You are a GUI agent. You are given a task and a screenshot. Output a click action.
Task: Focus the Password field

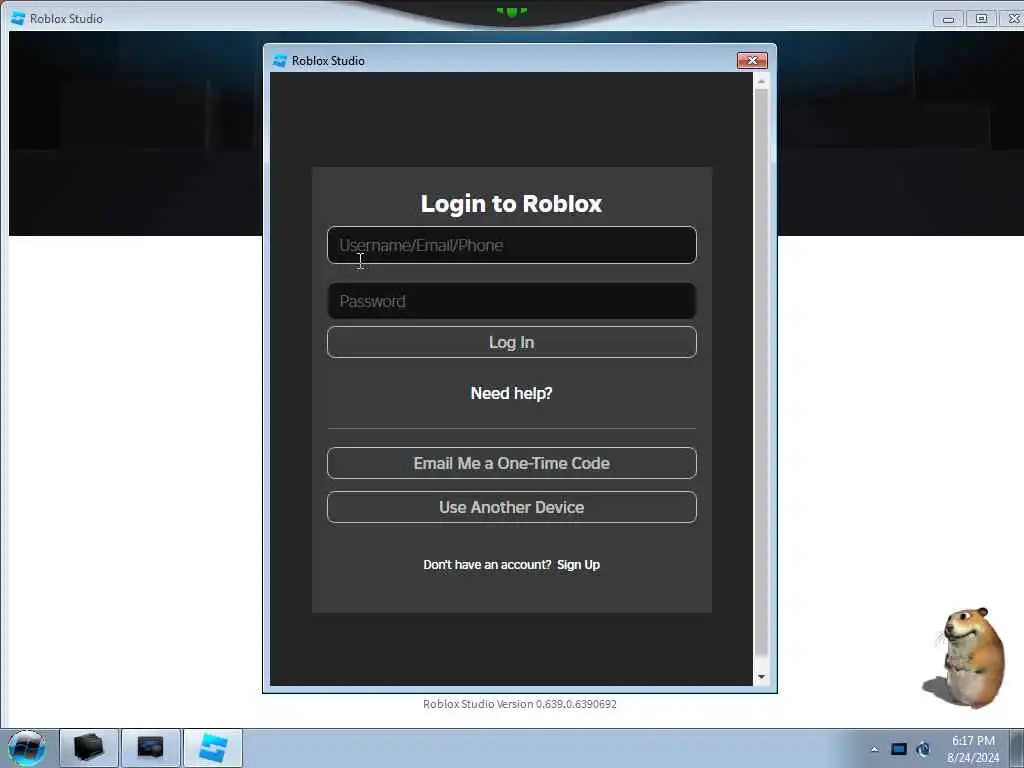(x=511, y=301)
